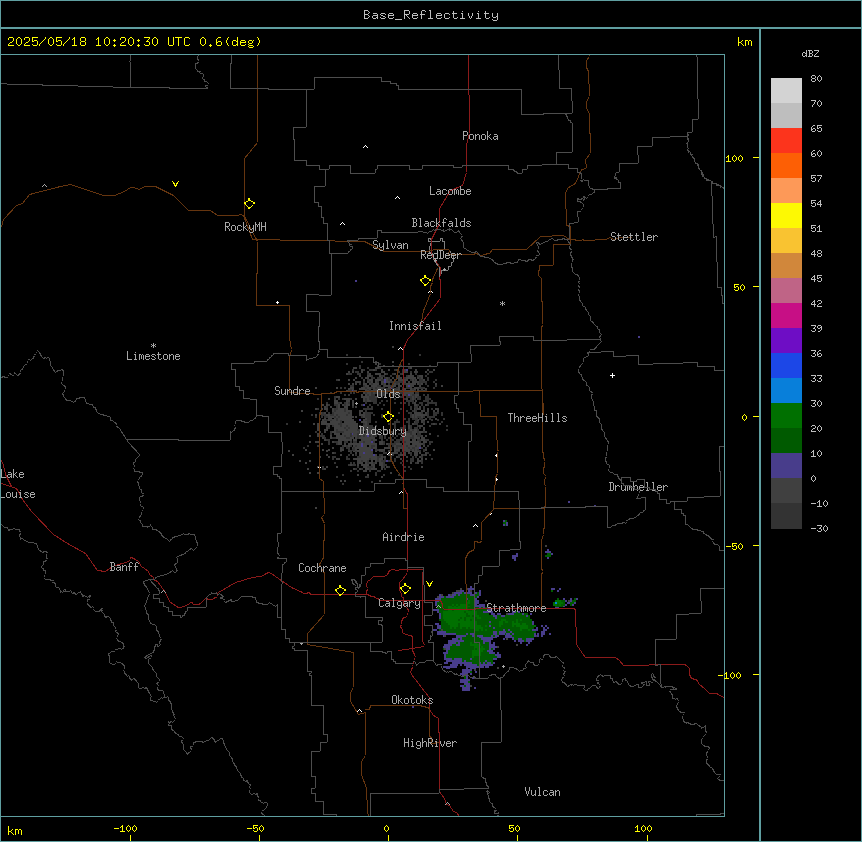Pick the pink swatch in dBZ legend
This screenshot has height=842, width=862.
[x=786, y=291]
